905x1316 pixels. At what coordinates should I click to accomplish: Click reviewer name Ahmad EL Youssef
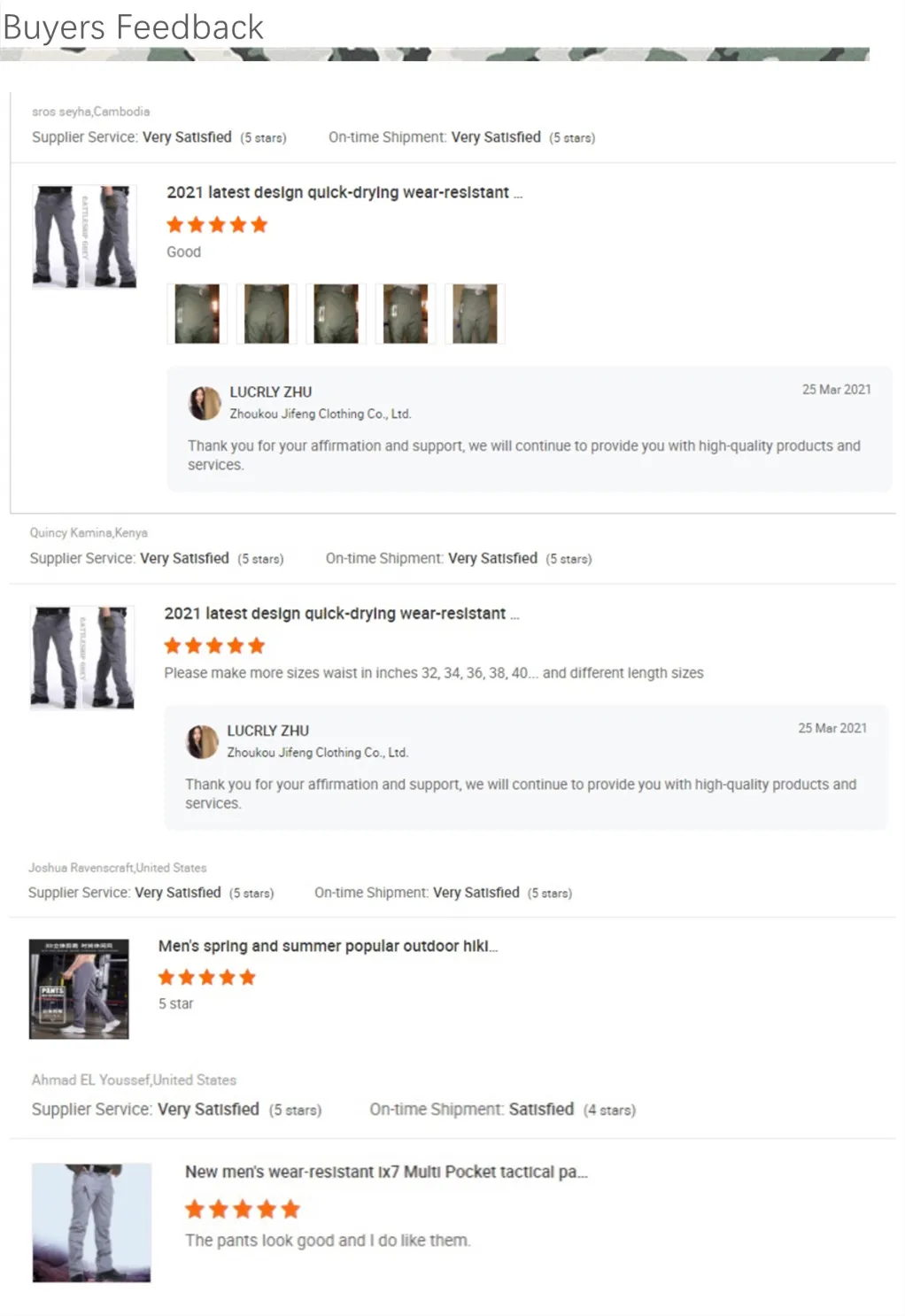(91, 1080)
